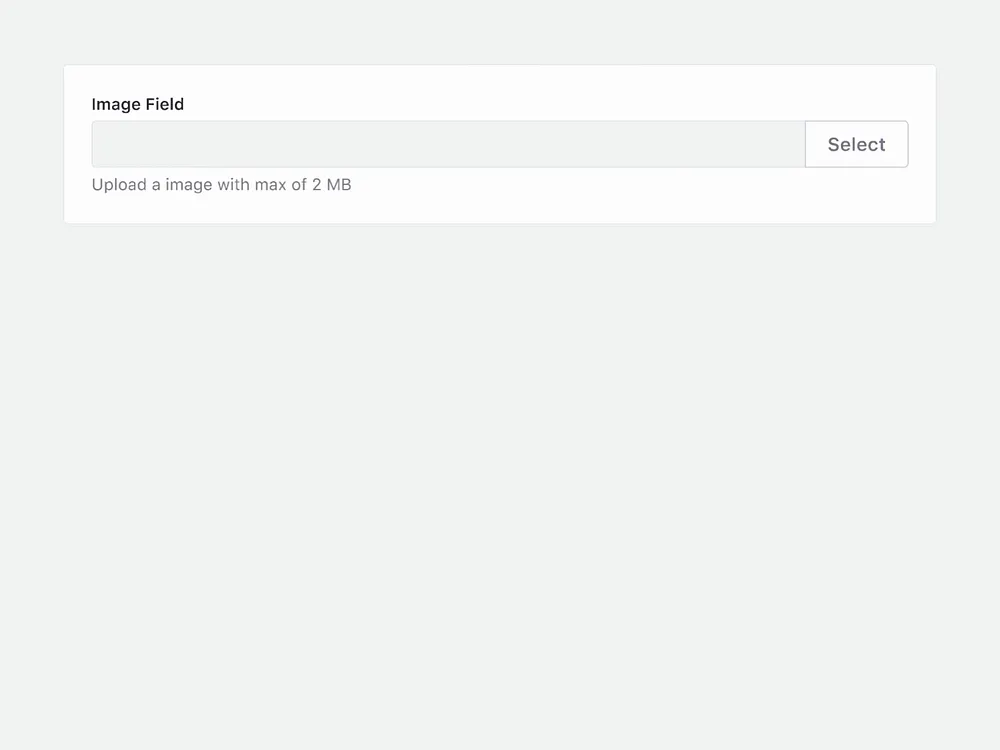Click the upload size hint message

pos(221,185)
